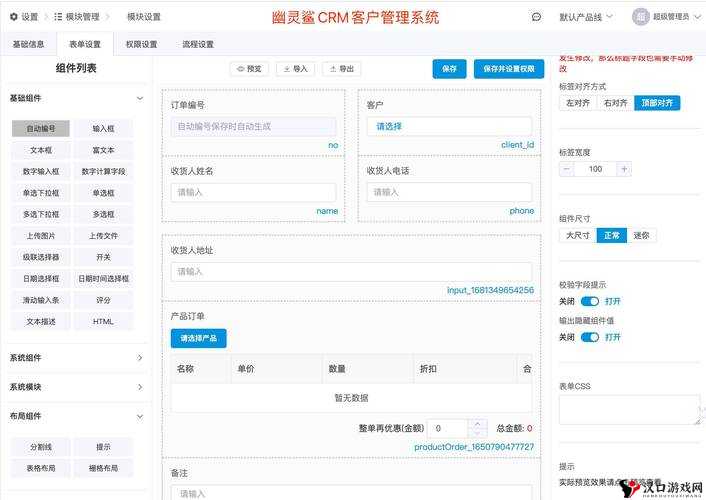Open the chat message icon
This screenshot has width=706, height=500.
pos(536,17)
